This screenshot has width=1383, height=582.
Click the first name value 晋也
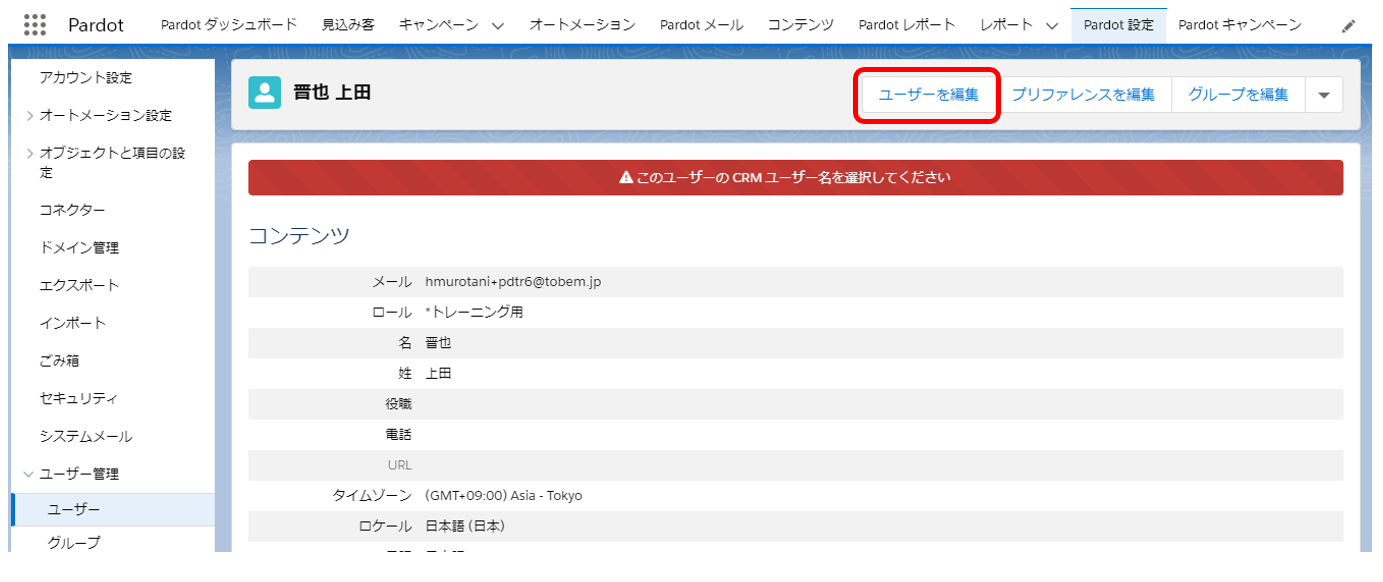tap(438, 343)
